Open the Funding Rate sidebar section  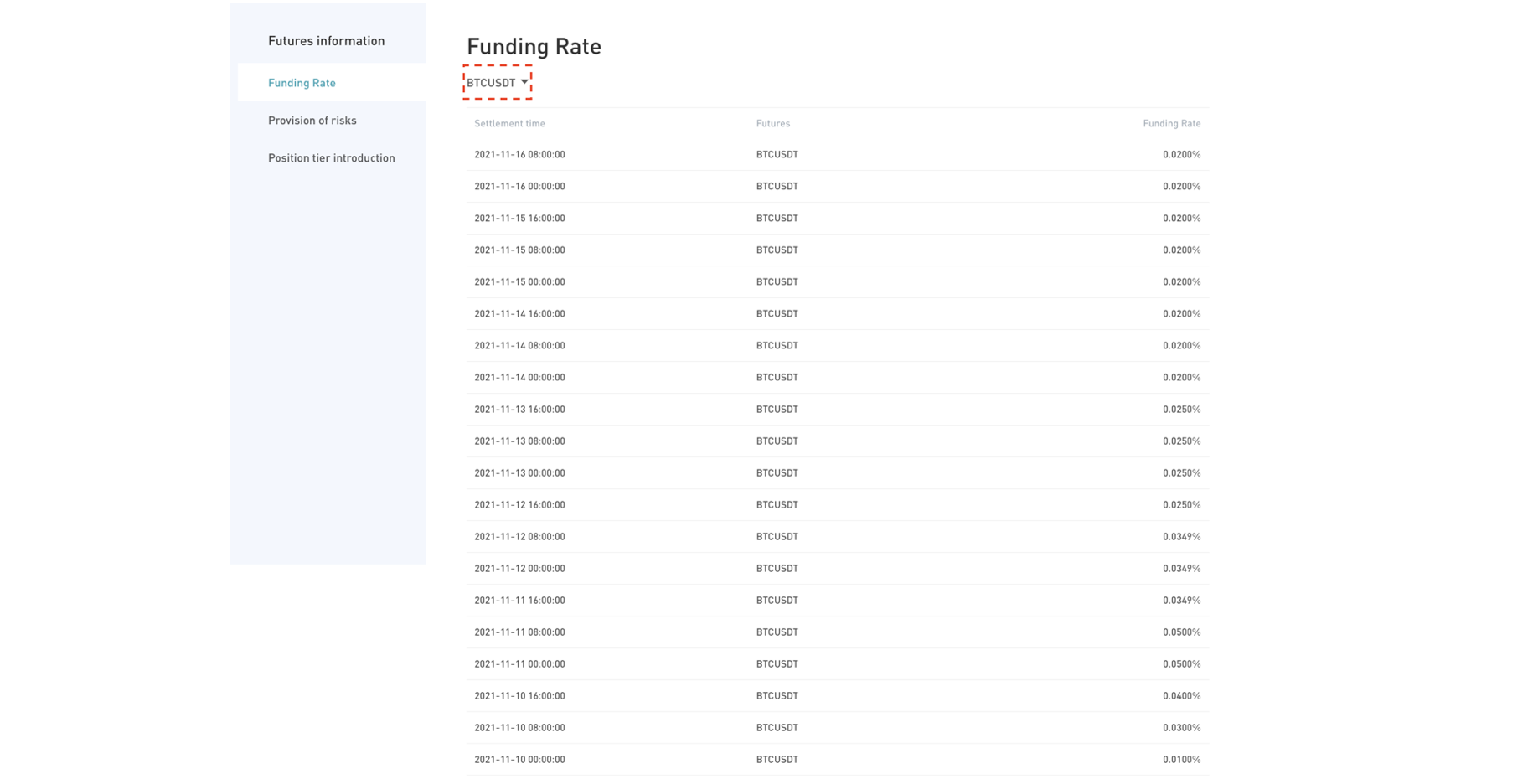pyautogui.click(x=302, y=83)
